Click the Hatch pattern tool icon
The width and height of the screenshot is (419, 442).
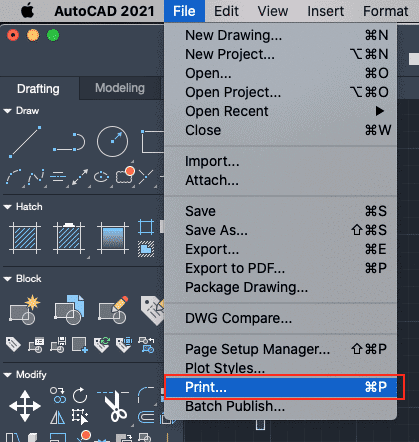click(25, 238)
